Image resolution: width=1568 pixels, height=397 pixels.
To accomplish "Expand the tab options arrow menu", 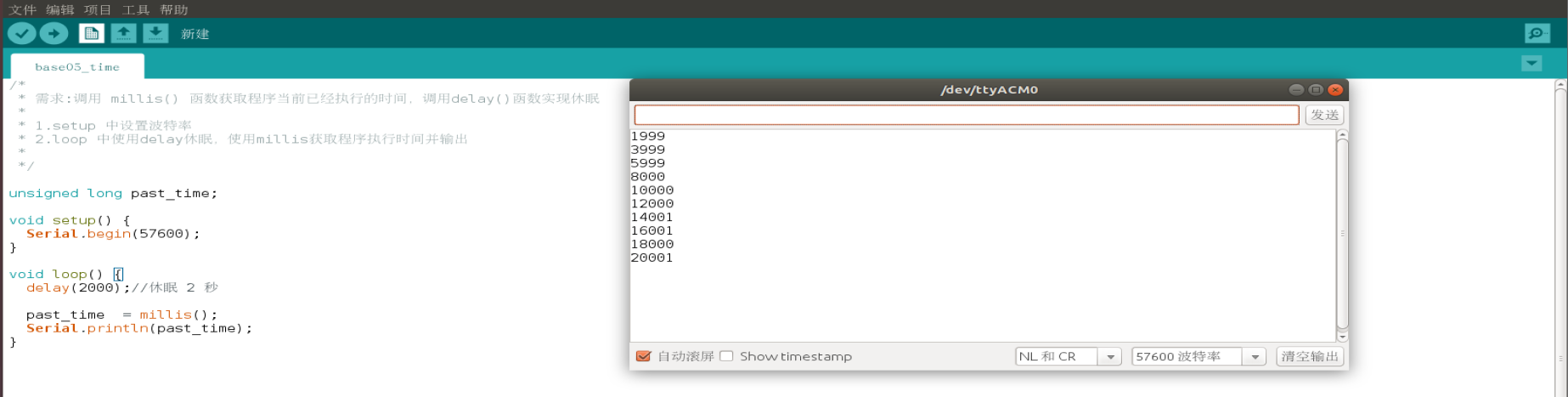I will [x=1531, y=64].
